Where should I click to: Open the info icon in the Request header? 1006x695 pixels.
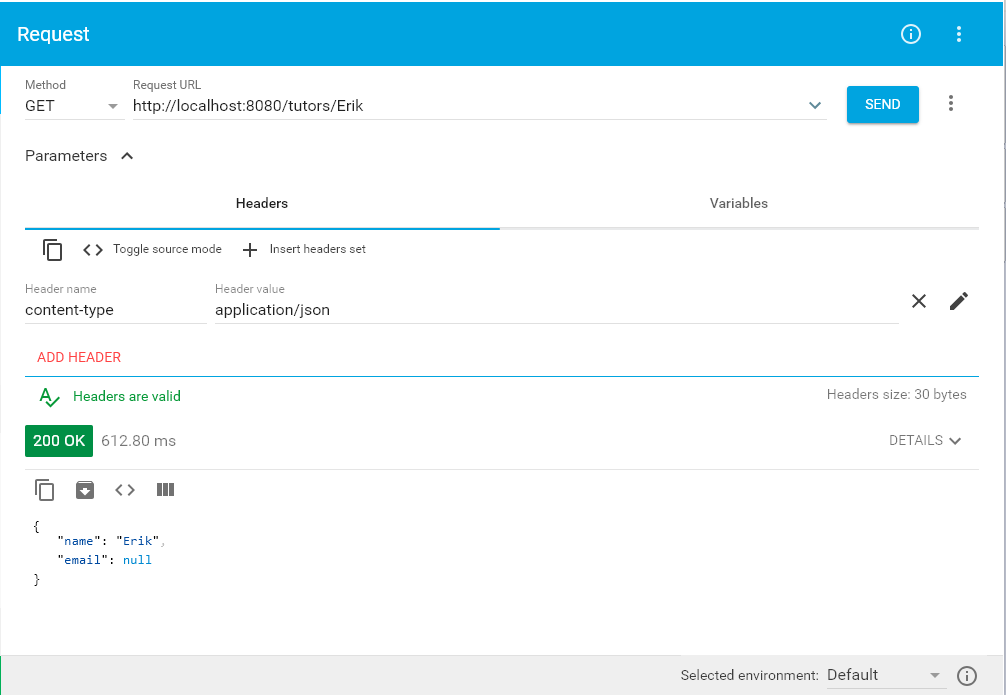click(x=911, y=34)
